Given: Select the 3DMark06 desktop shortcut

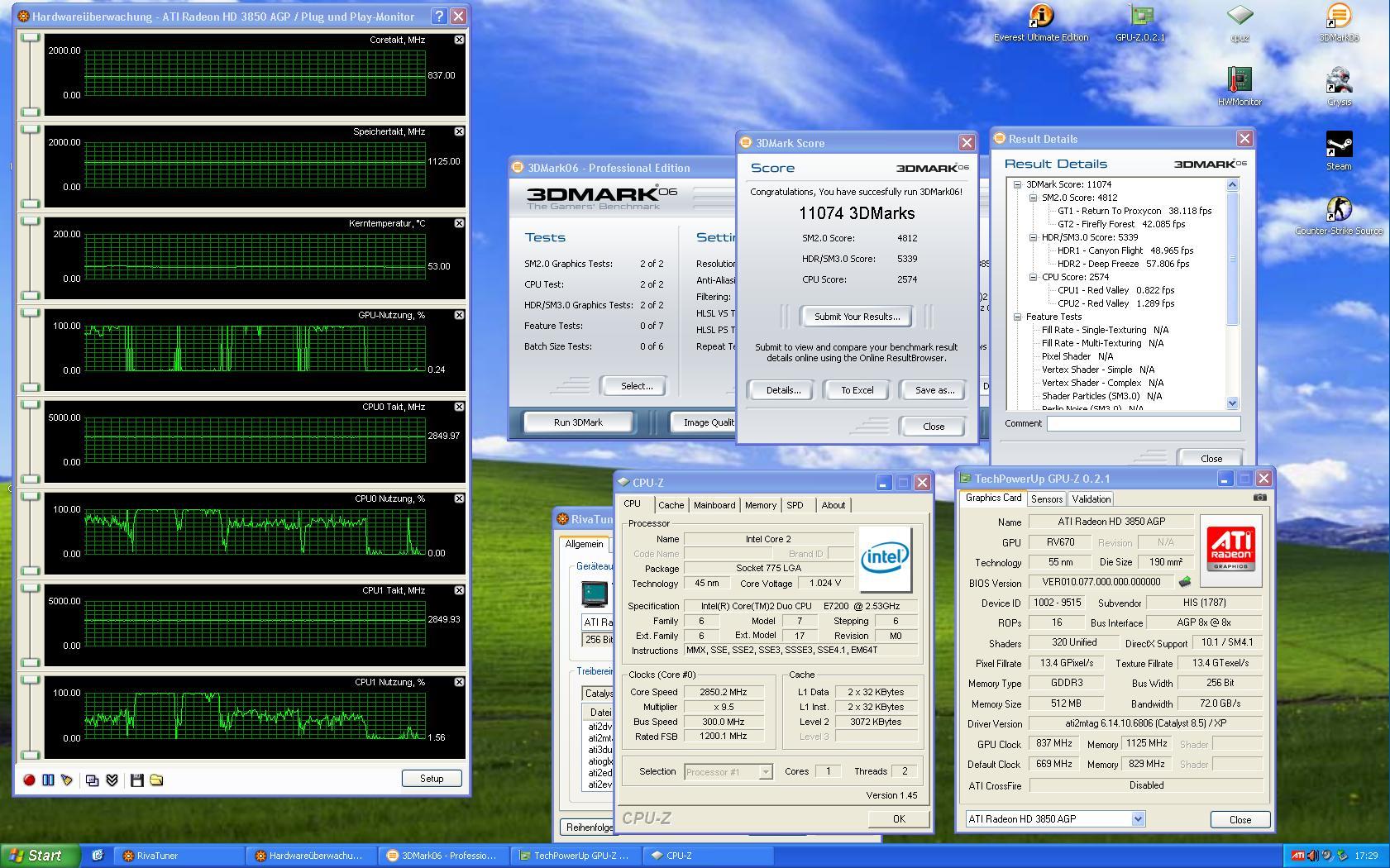Looking at the screenshot, I should coord(1339,23).
